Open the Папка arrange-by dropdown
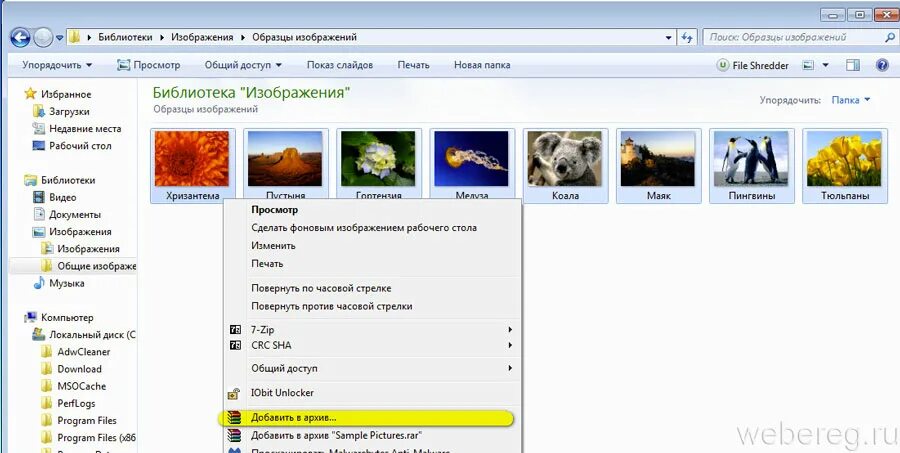Image resolution: width=900 pixels, height=453 pixels. (x=851, y=100)
